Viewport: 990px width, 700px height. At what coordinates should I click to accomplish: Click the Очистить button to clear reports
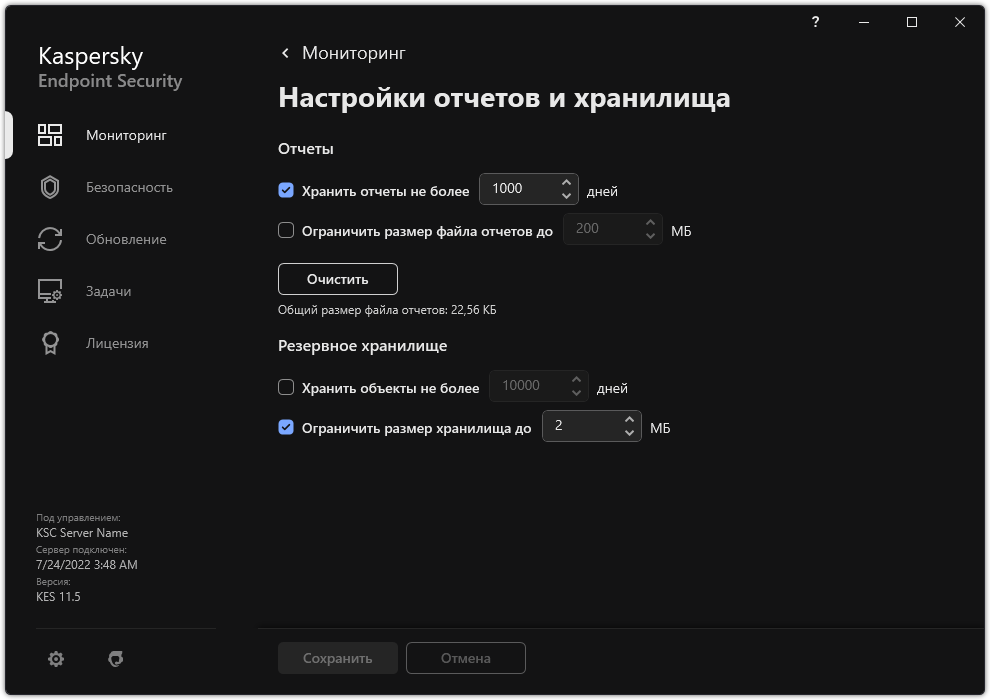click(337, 278)
